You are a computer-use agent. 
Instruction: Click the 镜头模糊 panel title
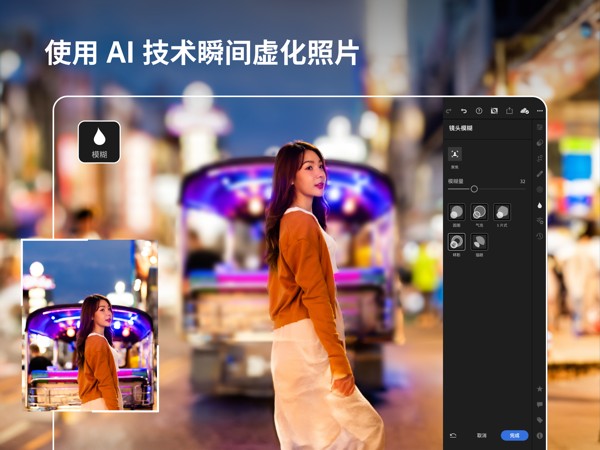461,128
